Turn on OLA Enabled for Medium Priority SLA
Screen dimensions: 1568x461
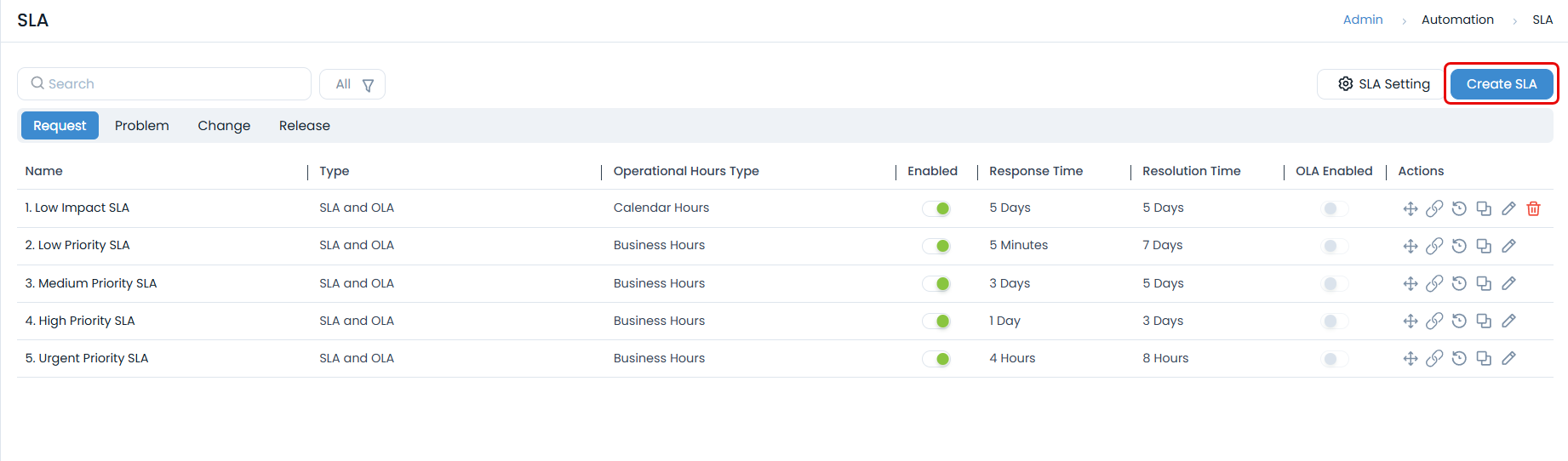click(1334, 283)
